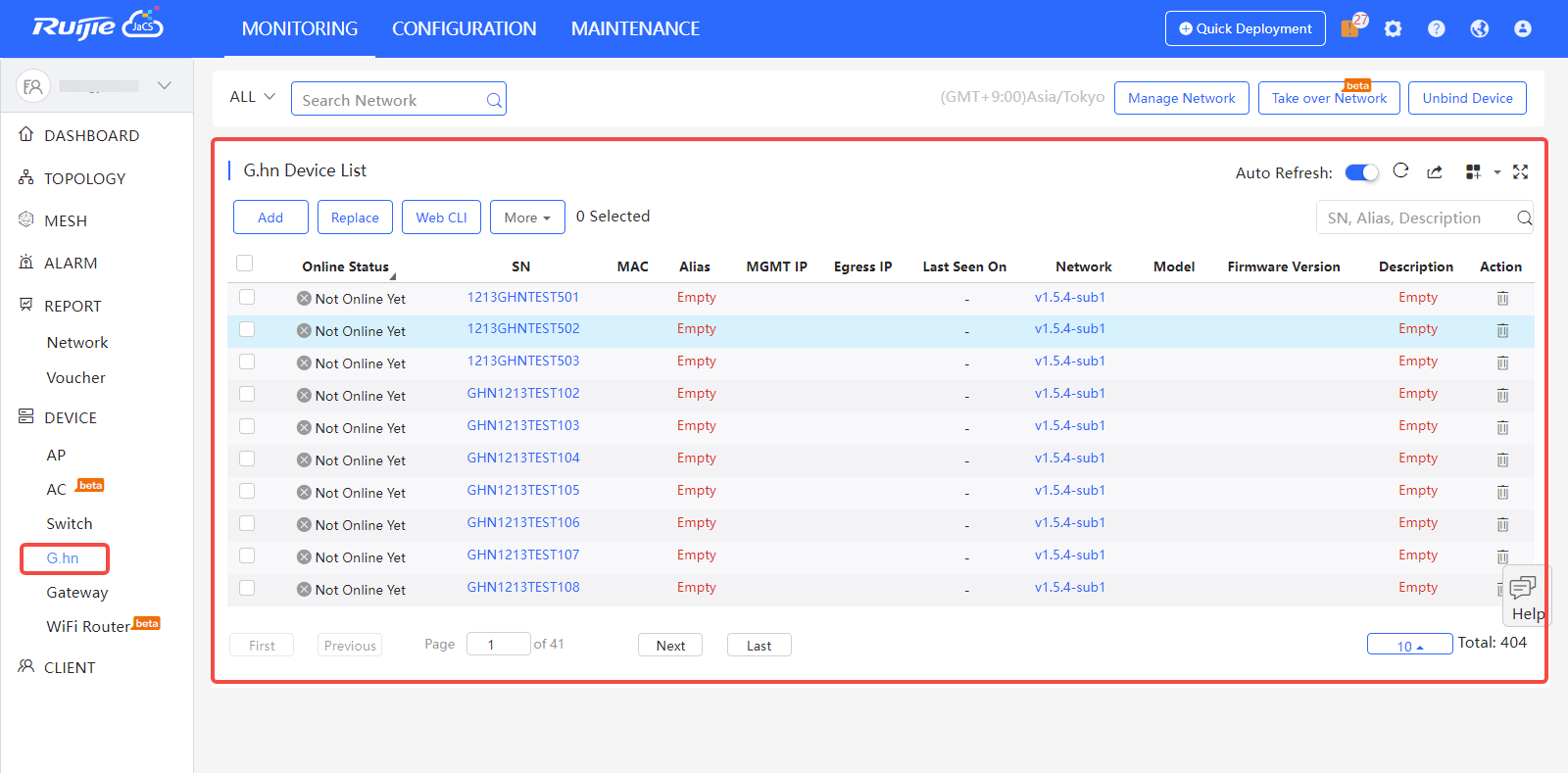Click the Quick Deployment button

click(1245, 28)
